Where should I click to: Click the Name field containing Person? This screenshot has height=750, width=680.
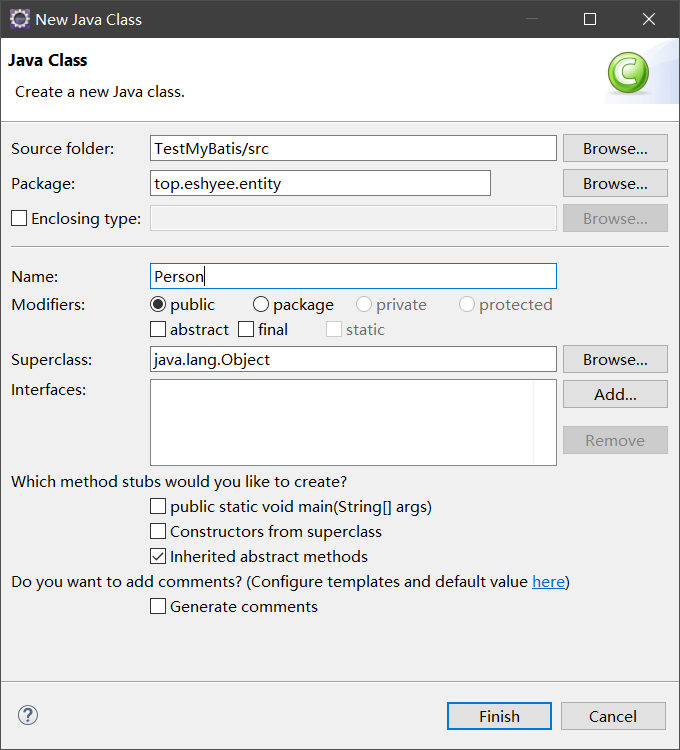click(x=353, y=276)
